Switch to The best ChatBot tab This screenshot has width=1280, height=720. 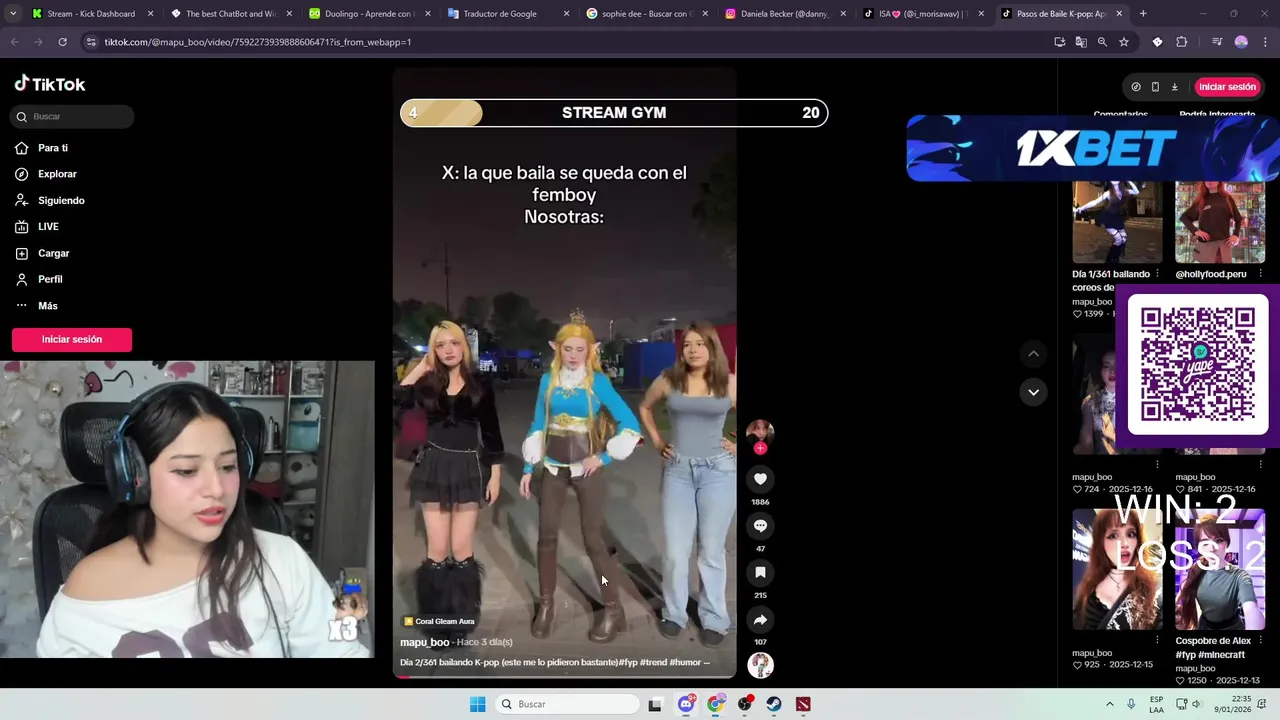[x=230, y=14]
